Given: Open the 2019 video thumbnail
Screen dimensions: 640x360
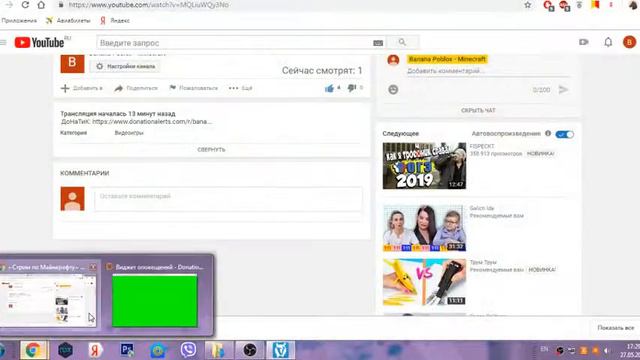Looking at the screenshot, I should pos(424,166).
